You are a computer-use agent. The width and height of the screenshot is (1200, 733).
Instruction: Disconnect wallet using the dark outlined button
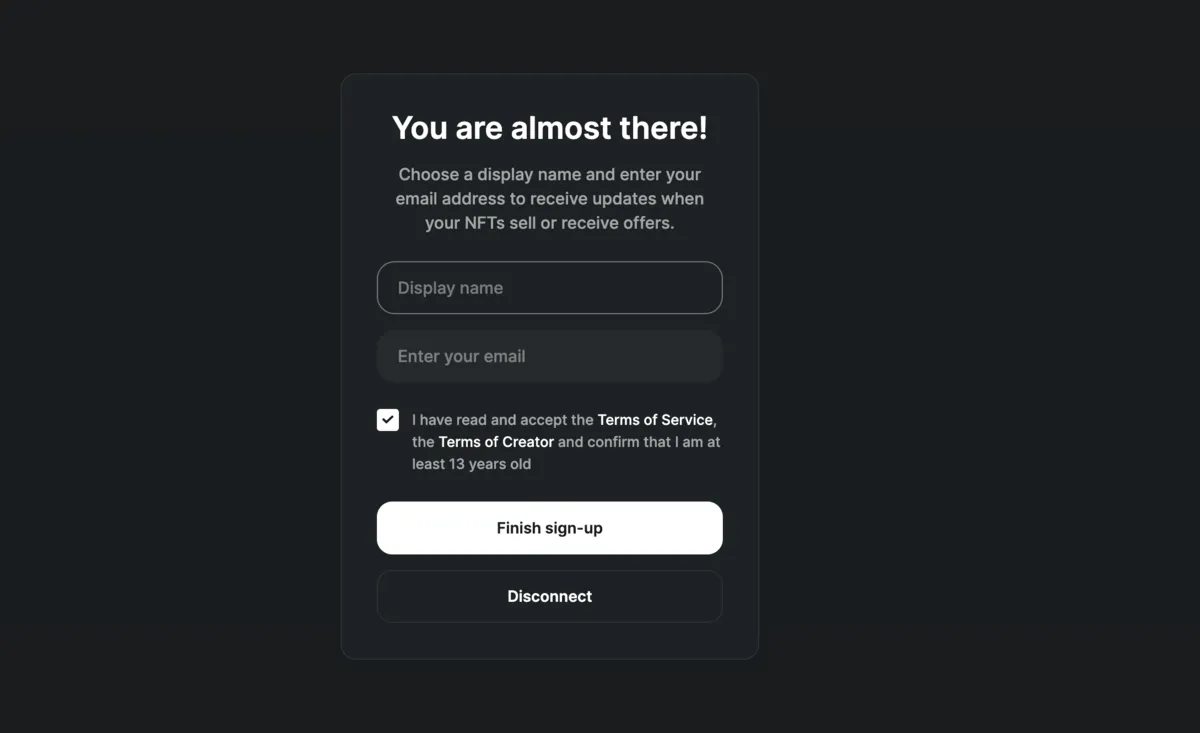[549, 596]
